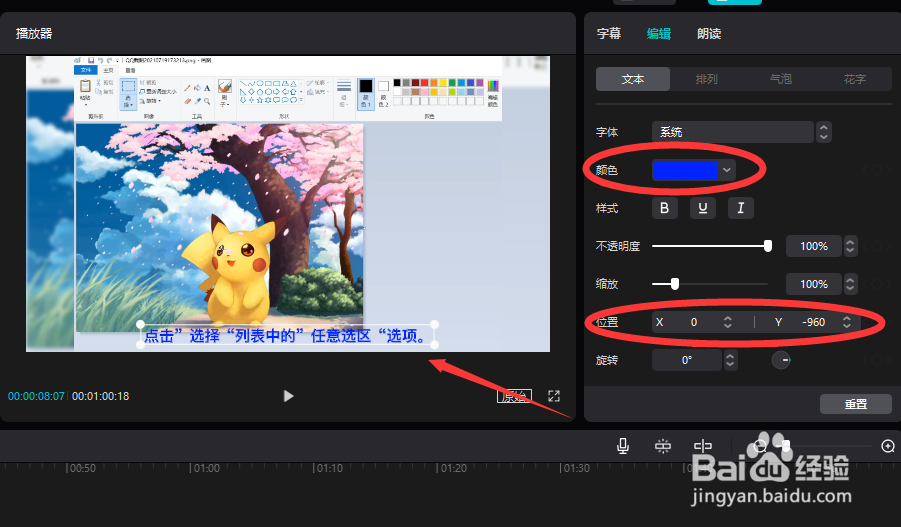Click the scale 100% value field
This screenshot has height=527, width=901.
[x=814, y=284]
